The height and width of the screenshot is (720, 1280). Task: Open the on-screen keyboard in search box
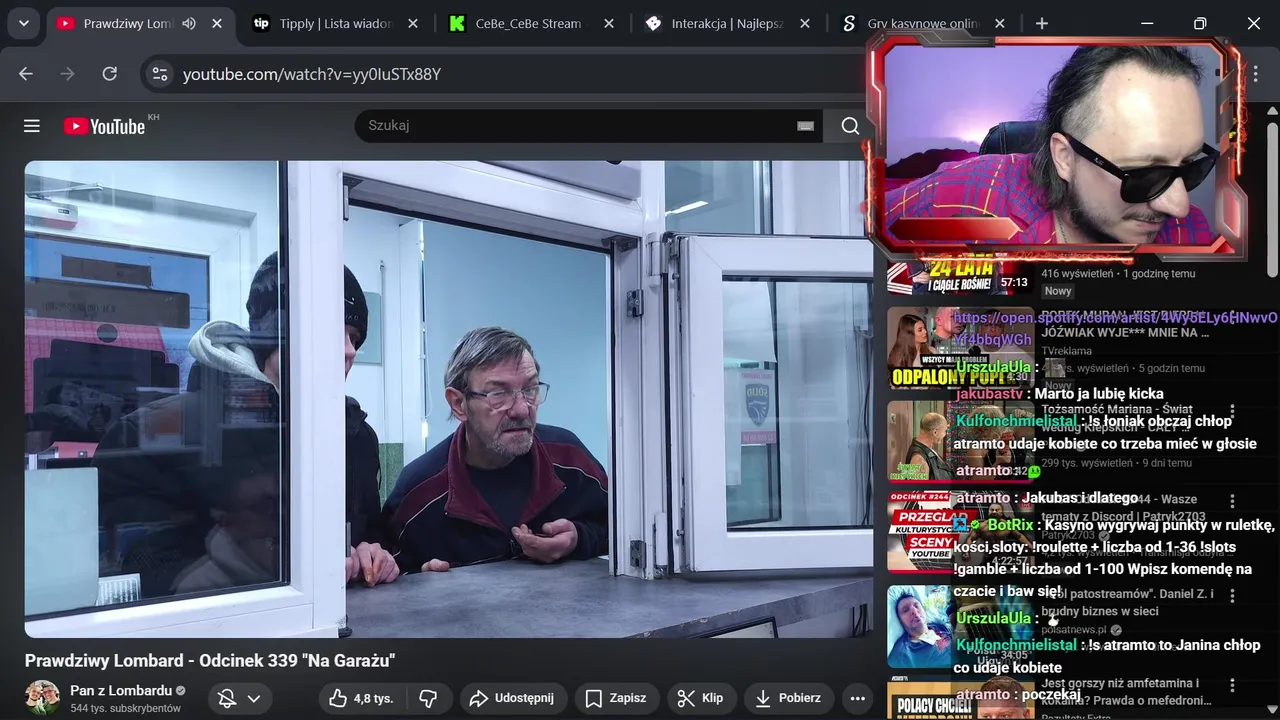(805, 126)
